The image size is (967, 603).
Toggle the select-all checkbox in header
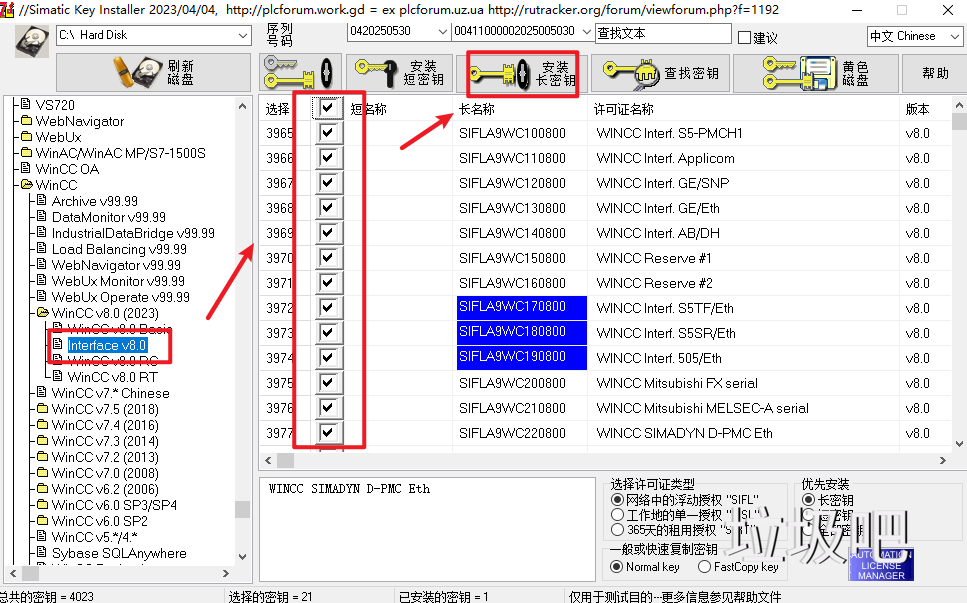coord(327,108)
